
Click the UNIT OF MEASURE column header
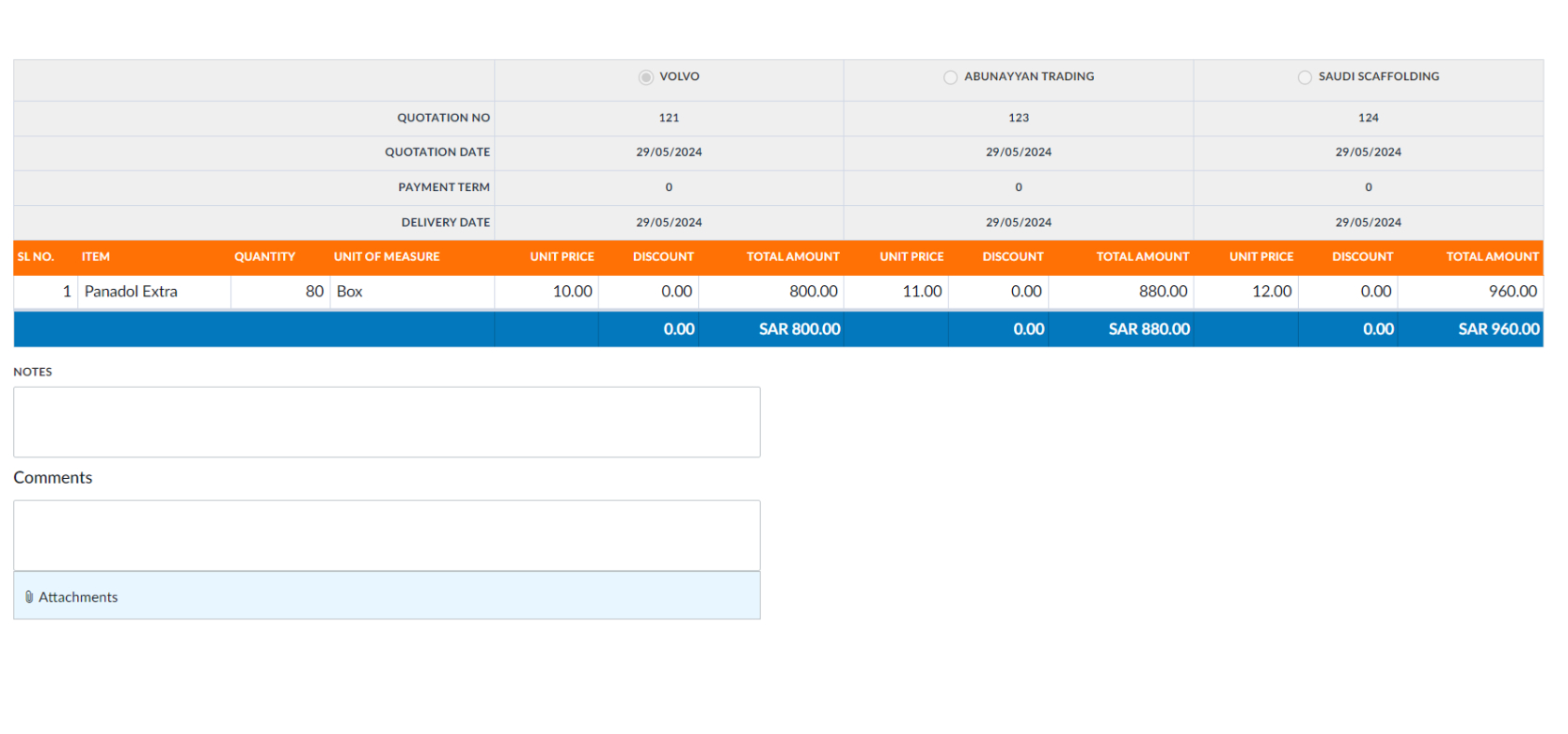coord(387,257)
